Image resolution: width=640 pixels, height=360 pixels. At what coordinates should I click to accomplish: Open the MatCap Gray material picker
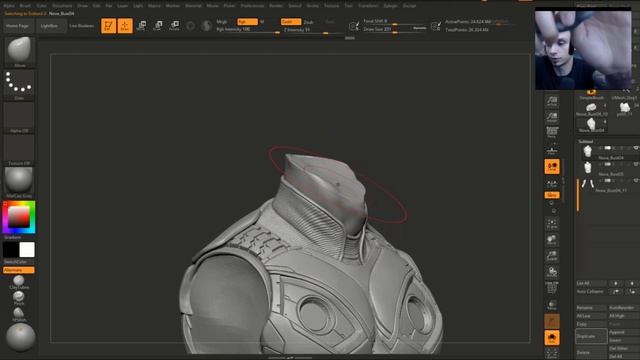[x=19, y=182]
